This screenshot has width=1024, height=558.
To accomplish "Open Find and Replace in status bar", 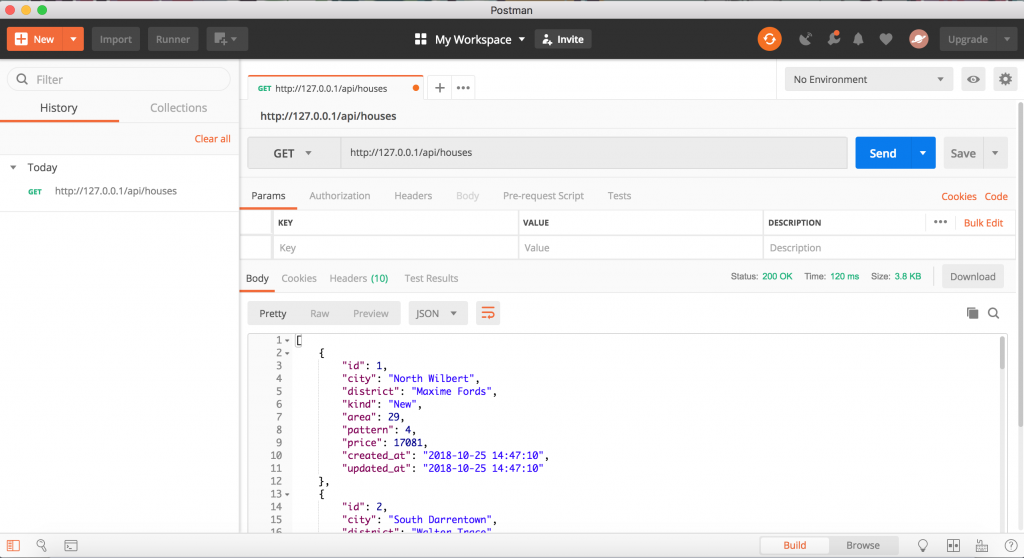I will (42, 546).
